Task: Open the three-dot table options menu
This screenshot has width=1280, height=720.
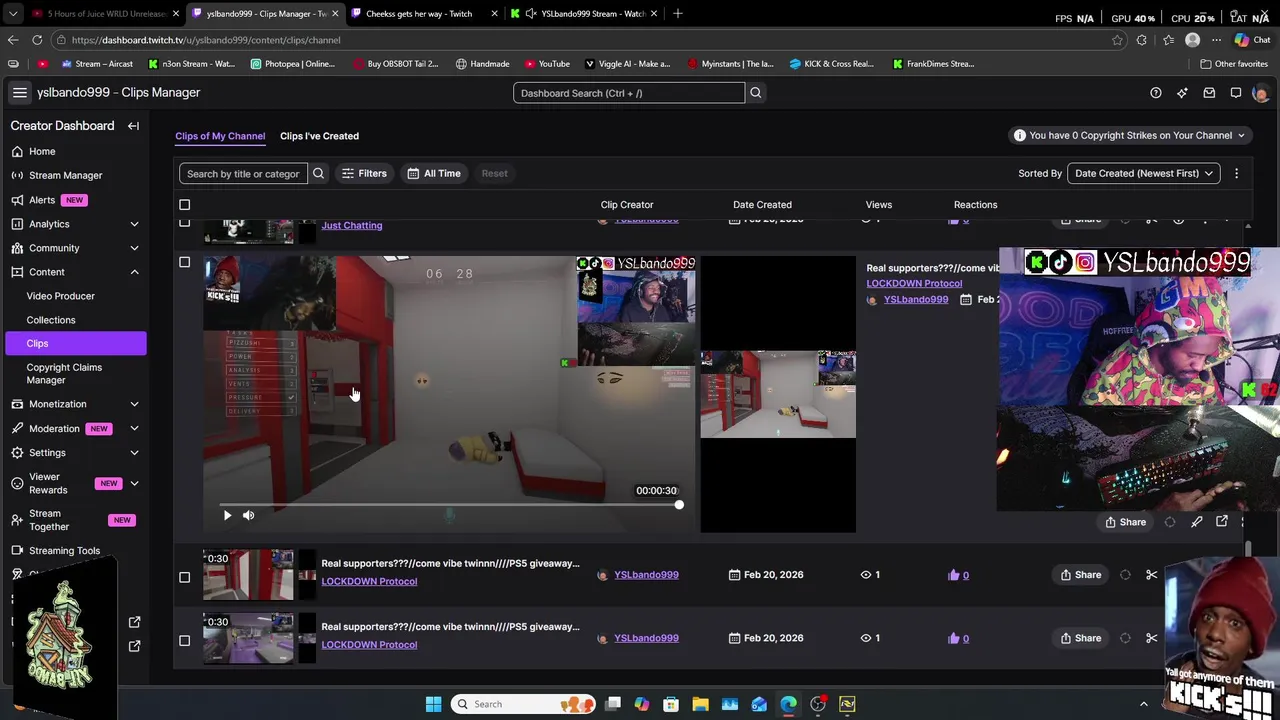Action: click(x=1236, y=173)
